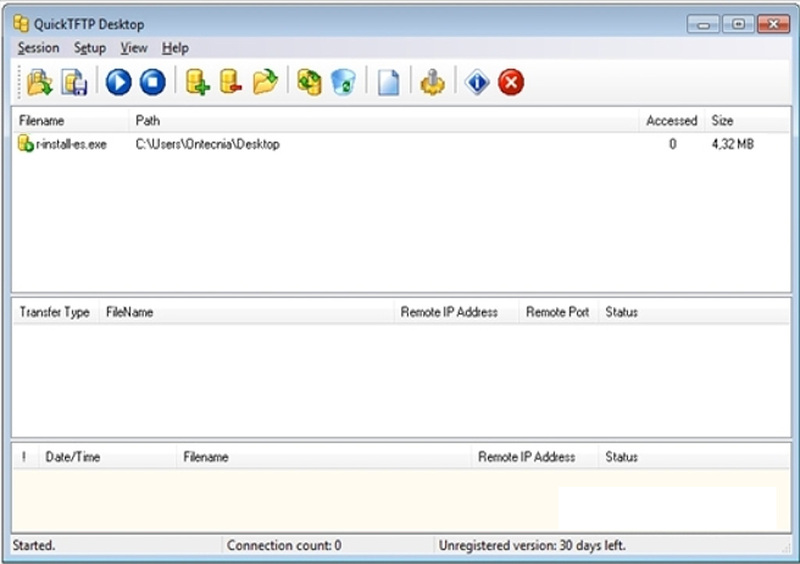Click the Status header in transfers pane

[x=693, y=312]
